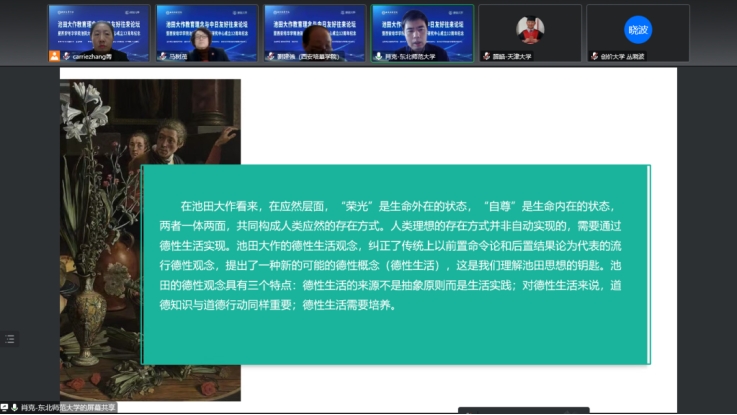Click mic icon on 肖克 video tile label
Image resolution: width=737 pixels, height=415 pixels.
tap(377, 57)
